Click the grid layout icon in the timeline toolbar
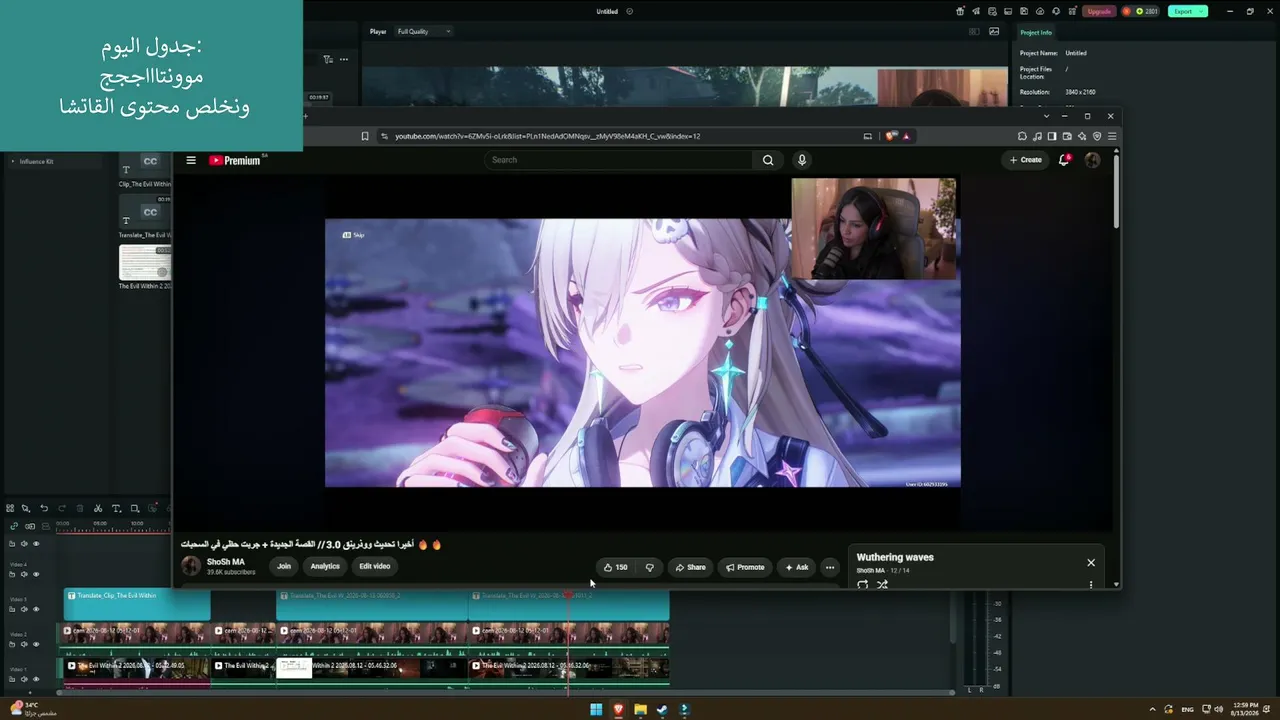Screen dimensions: 1280x720 [10, 508]
